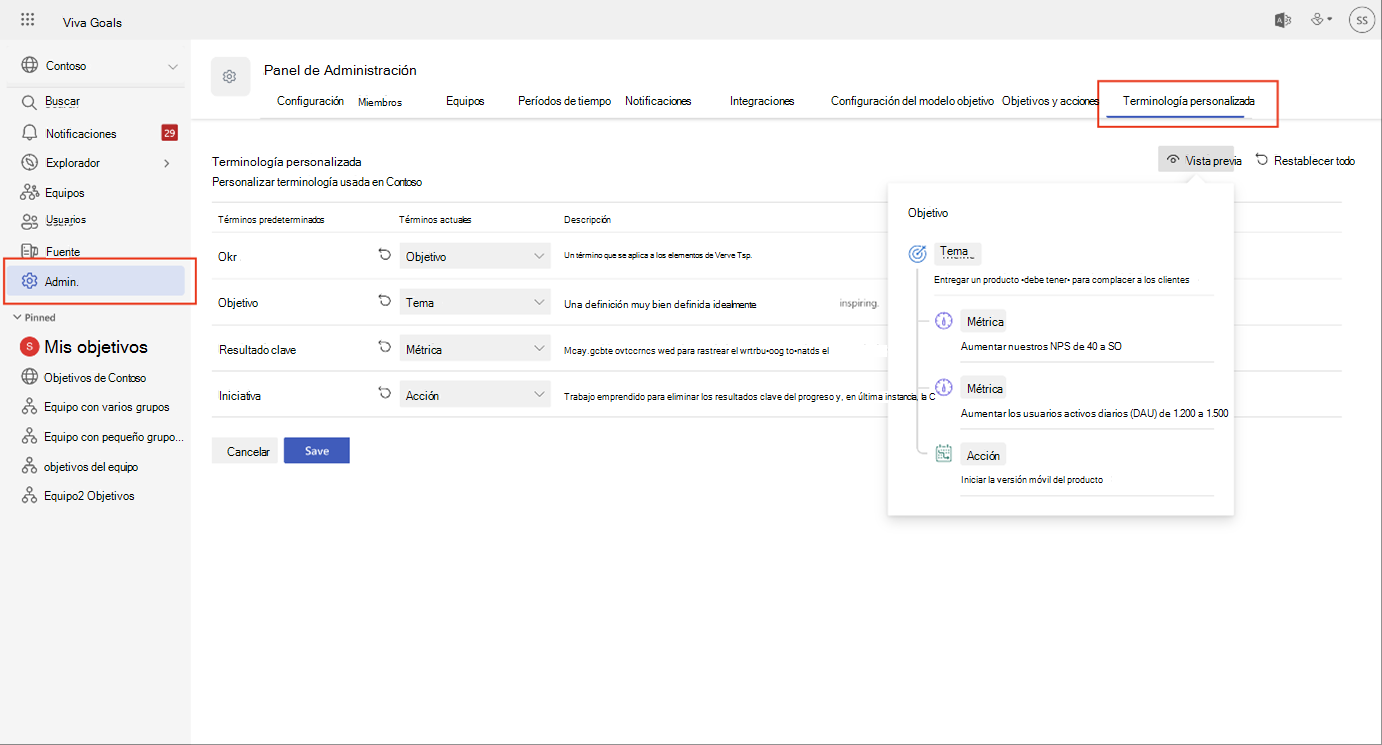Click Restablecer todo text
This screenshot has height=745, width=1382.
pyautogui.click(x=1314, y=160)
